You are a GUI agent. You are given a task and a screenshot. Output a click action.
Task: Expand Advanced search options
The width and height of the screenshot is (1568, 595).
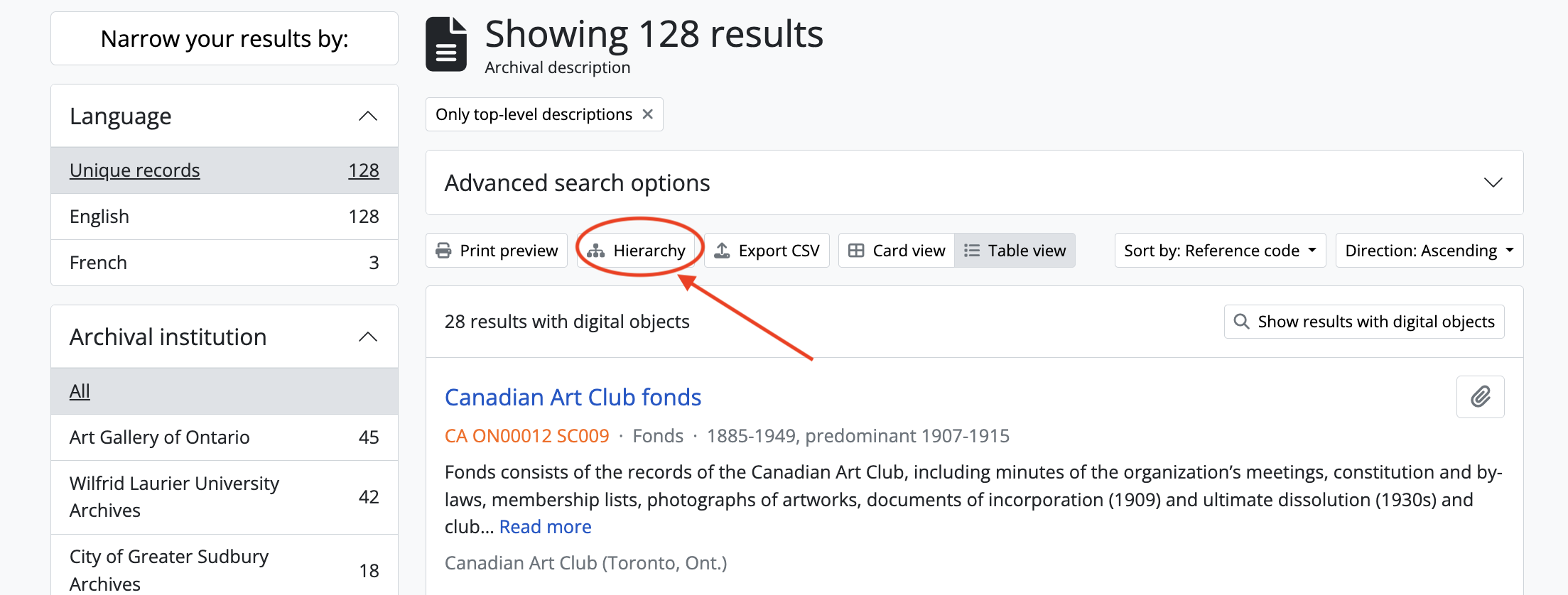coord(1493,182)
